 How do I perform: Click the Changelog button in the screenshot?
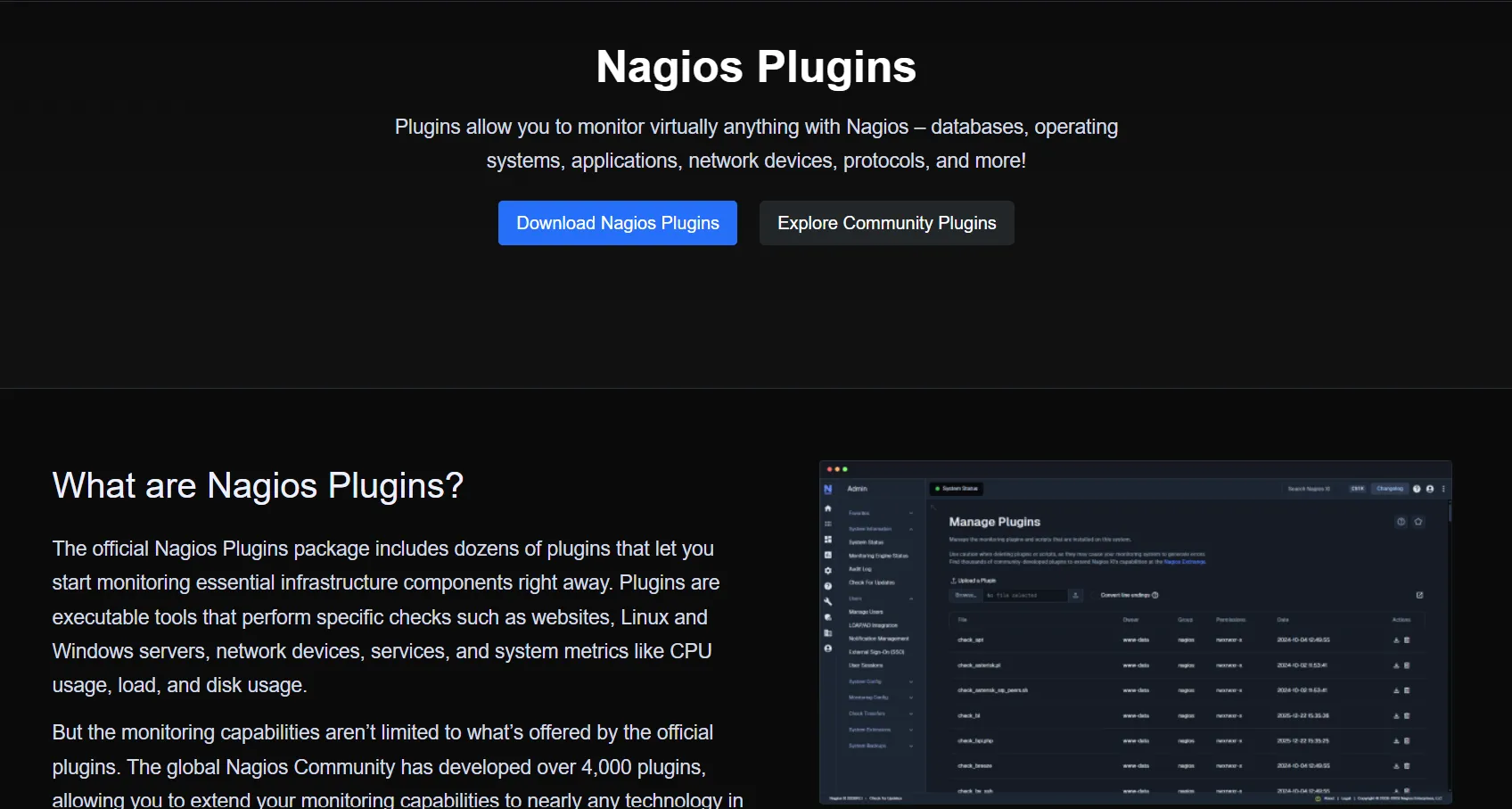1390,489
